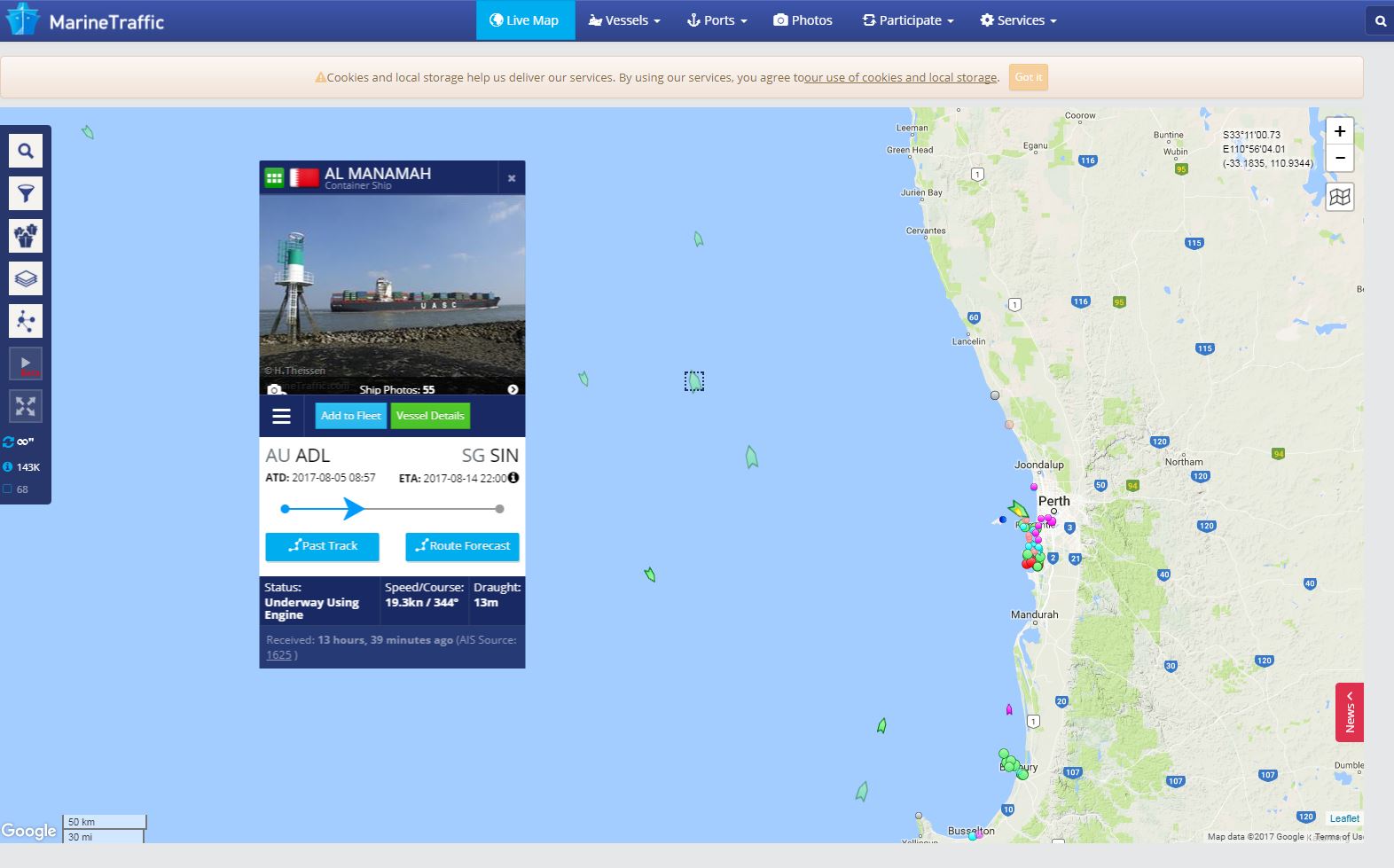
Task: Expand the Ports menu
Action: coord(717,20)
